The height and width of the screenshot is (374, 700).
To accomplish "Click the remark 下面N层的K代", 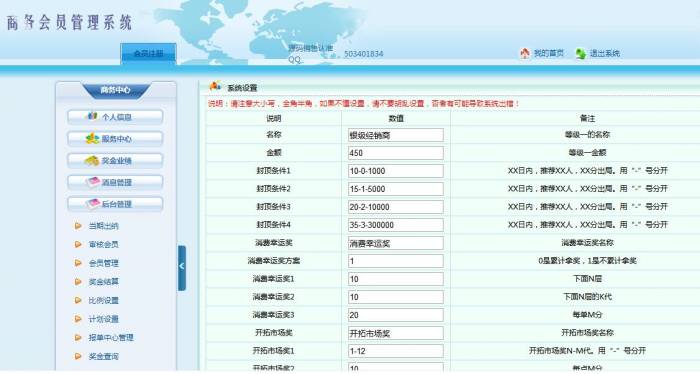I will click(588, 297).
